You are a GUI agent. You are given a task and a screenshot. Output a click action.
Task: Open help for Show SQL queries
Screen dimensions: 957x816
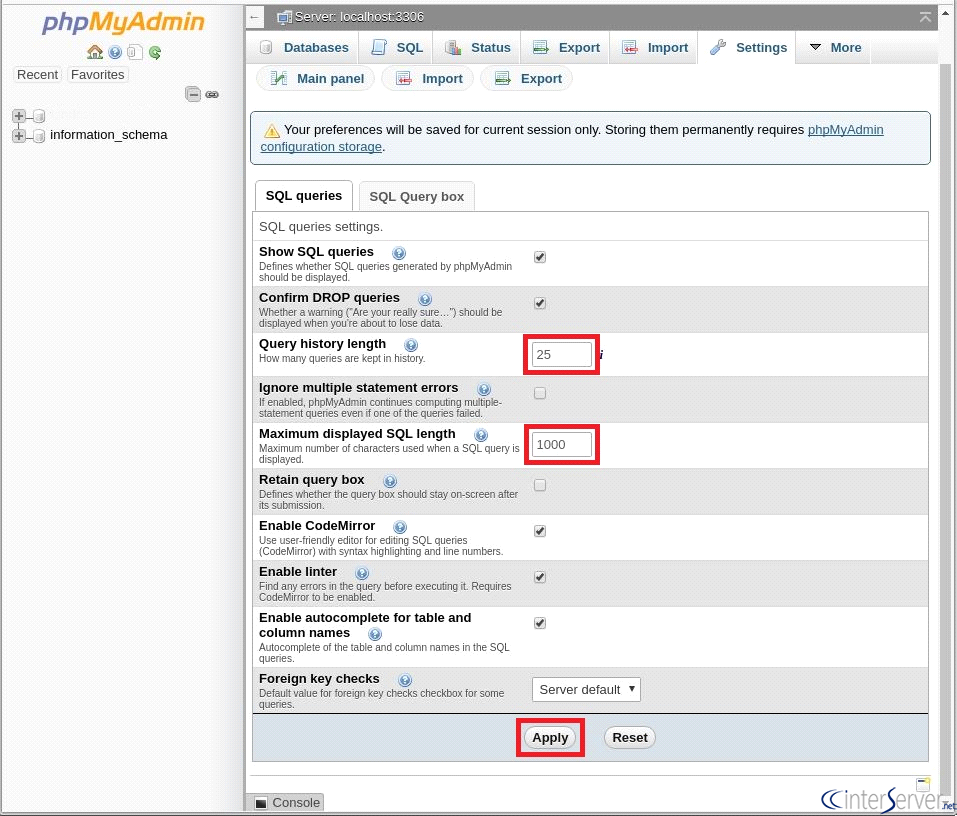click(399, 253)
